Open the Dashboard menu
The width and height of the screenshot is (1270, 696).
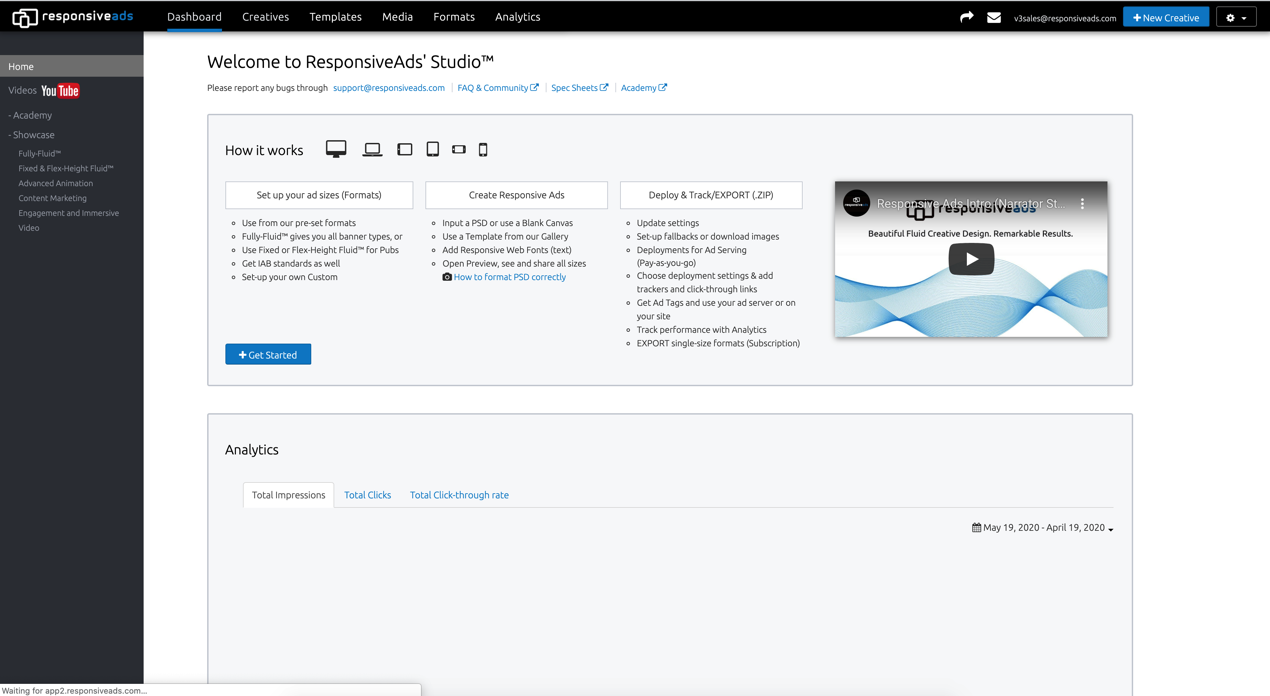[x=194, y=17]
